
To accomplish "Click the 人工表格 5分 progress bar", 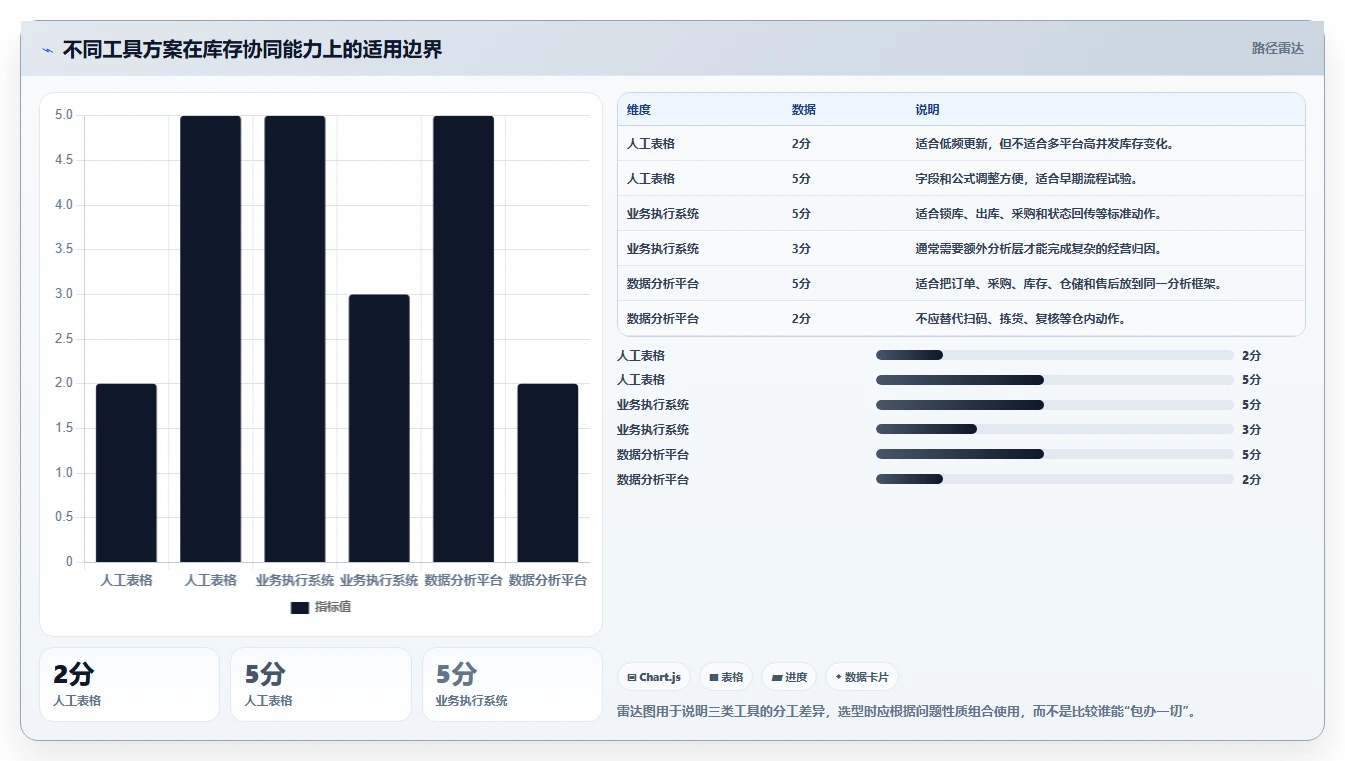I will 1055,380.
